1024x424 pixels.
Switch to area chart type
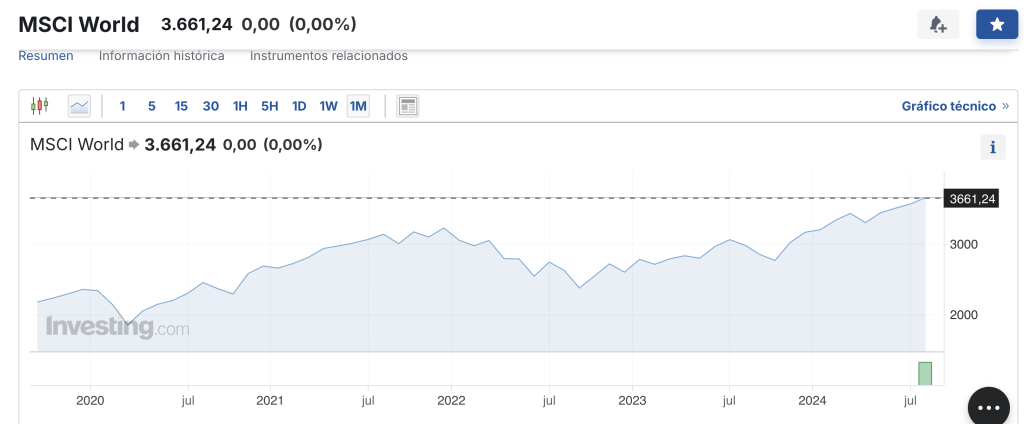[79, 106]
